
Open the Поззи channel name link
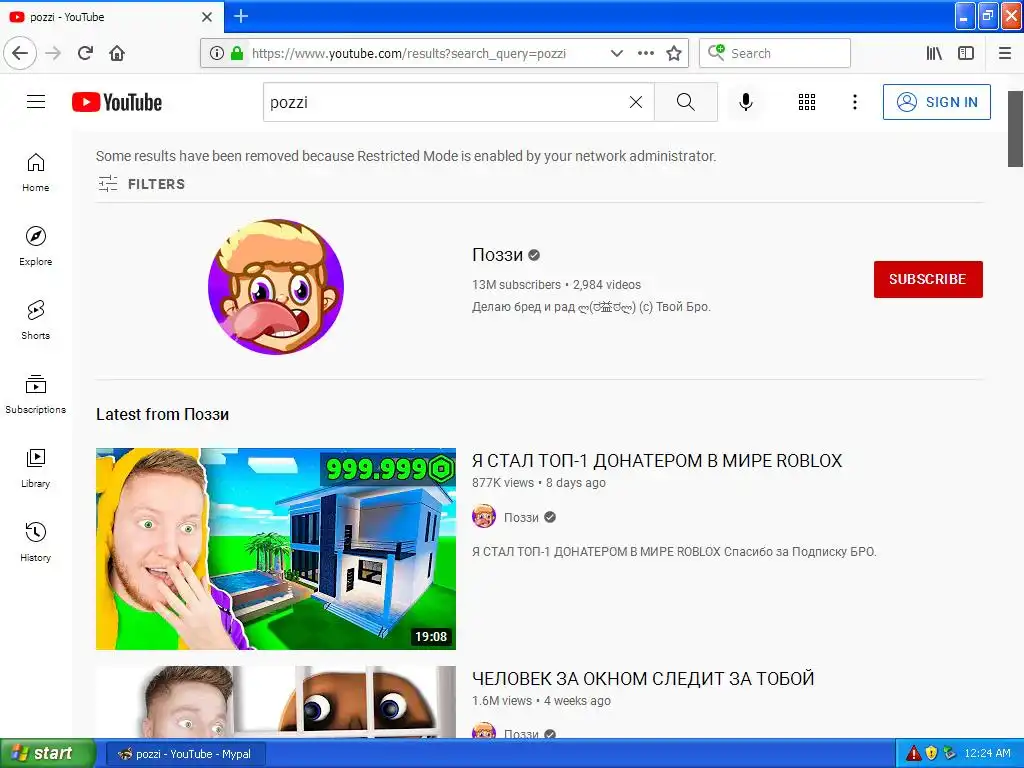click(x=498, y=255)
